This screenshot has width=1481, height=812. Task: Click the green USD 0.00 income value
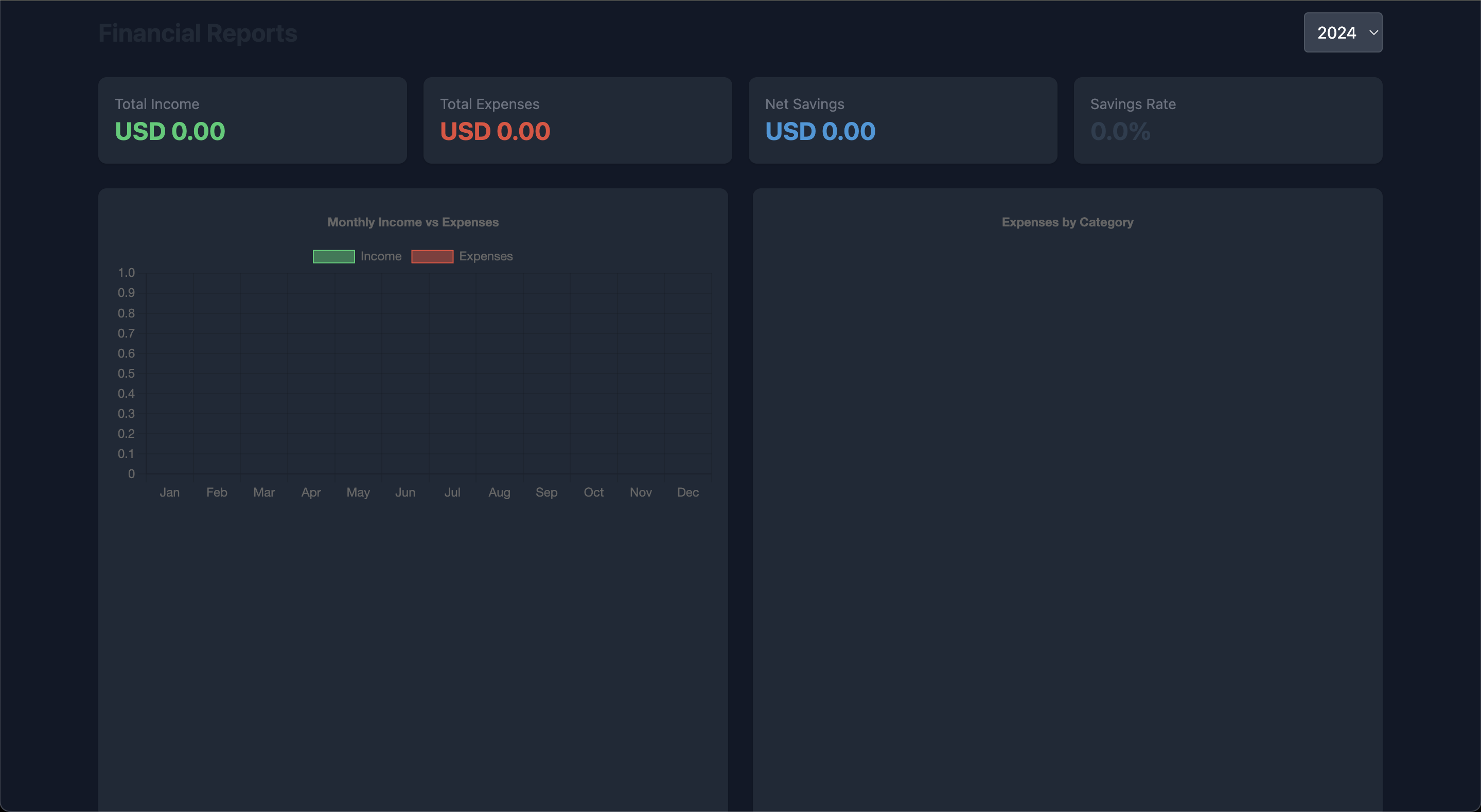click(x=170, y=131)
